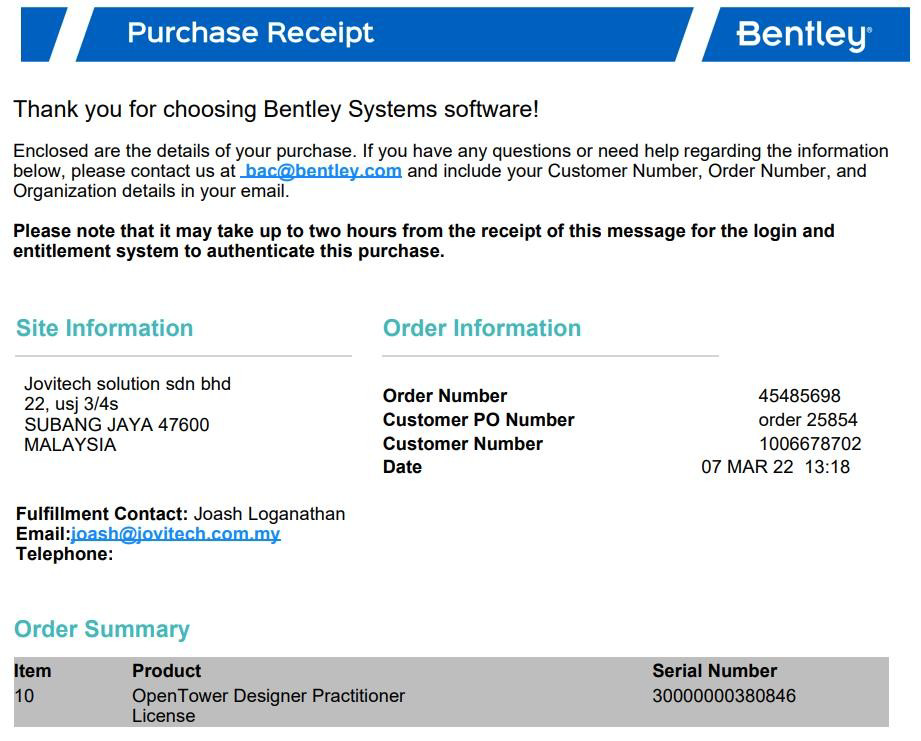Click the Jovitech solution sdn bhd address line
The width and height of the screenshot is (921, 741).
(x=127, y=384)
